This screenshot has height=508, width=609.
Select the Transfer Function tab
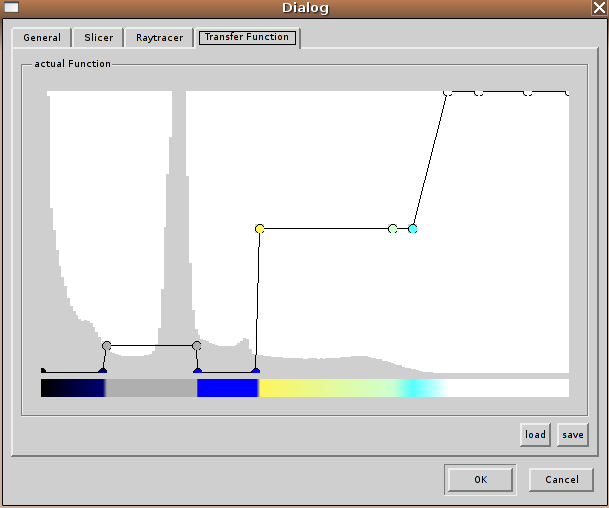pyautogui.click(x=246, y=38)
